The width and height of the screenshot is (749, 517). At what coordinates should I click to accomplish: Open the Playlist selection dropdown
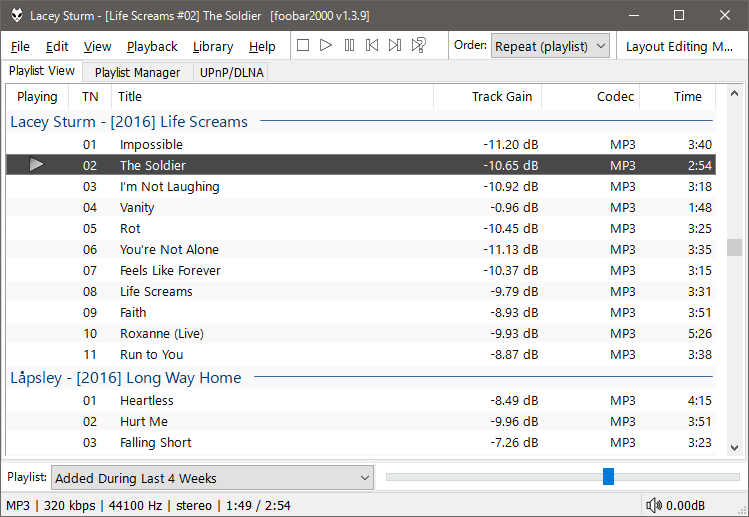[213, 478]
